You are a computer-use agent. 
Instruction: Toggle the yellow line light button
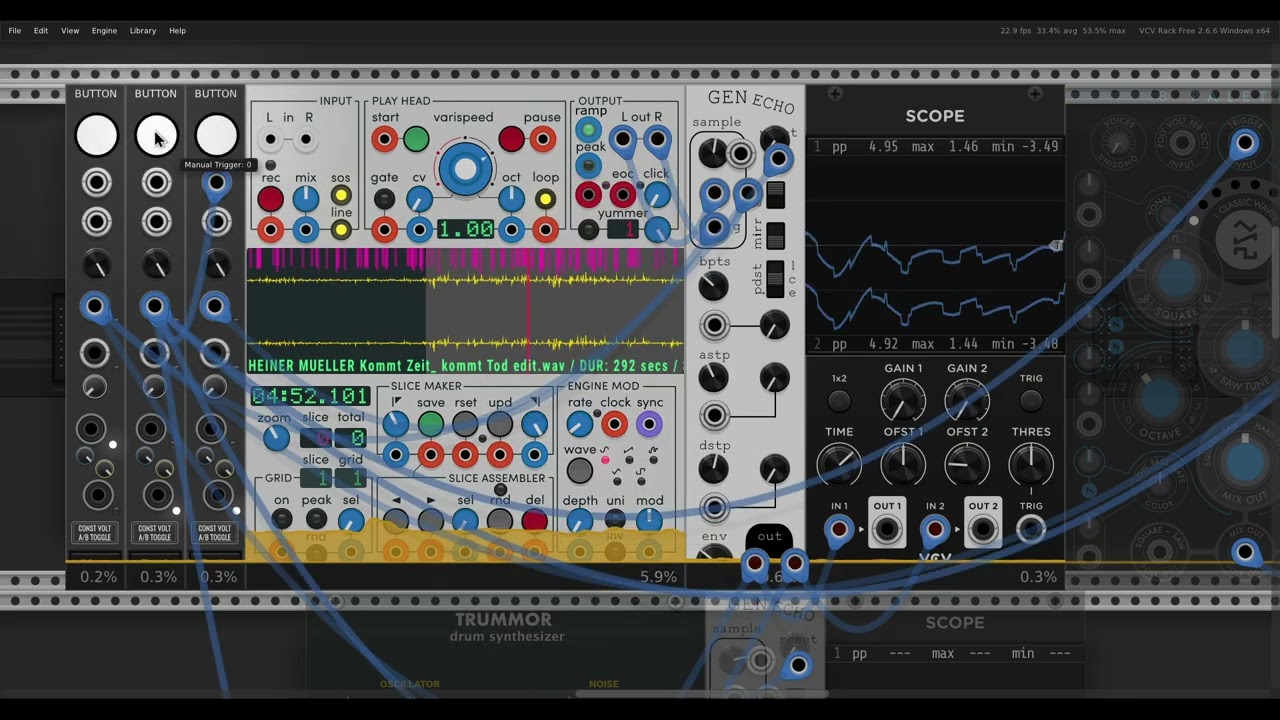point(341,231)
